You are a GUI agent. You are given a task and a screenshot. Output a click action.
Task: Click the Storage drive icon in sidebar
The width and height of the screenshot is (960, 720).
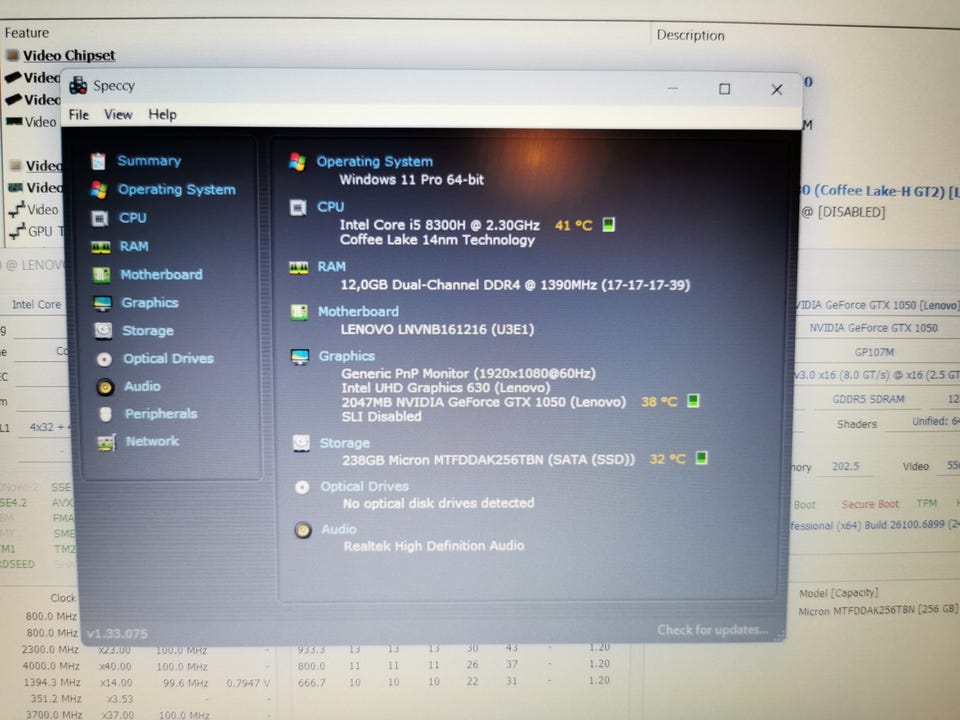tap(103, 331)
